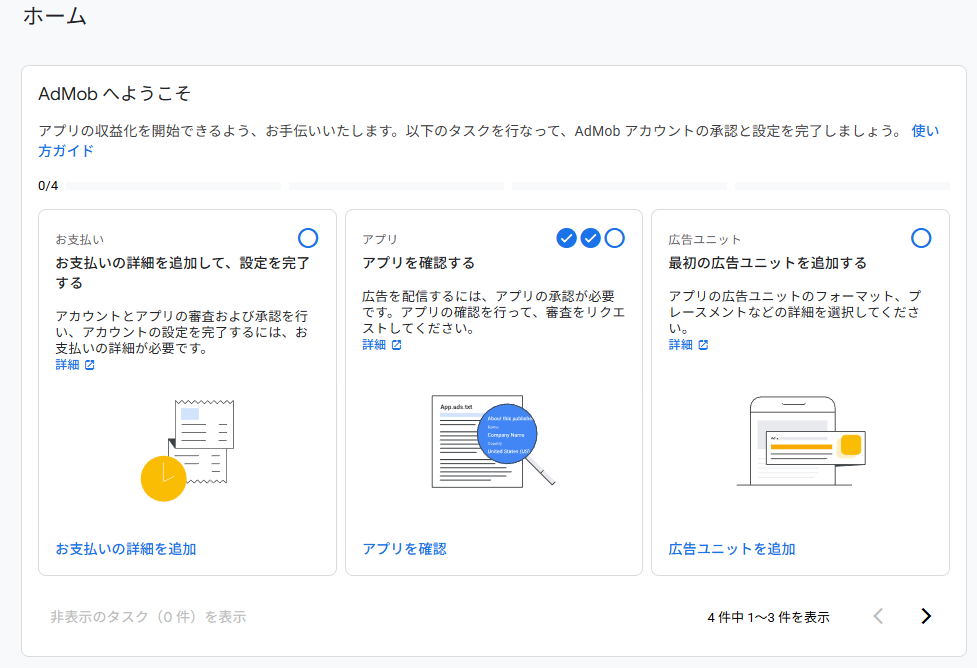The image size is (977, 668).
Task: Click first checked circle in app card
Action: [x=566, y=238]
